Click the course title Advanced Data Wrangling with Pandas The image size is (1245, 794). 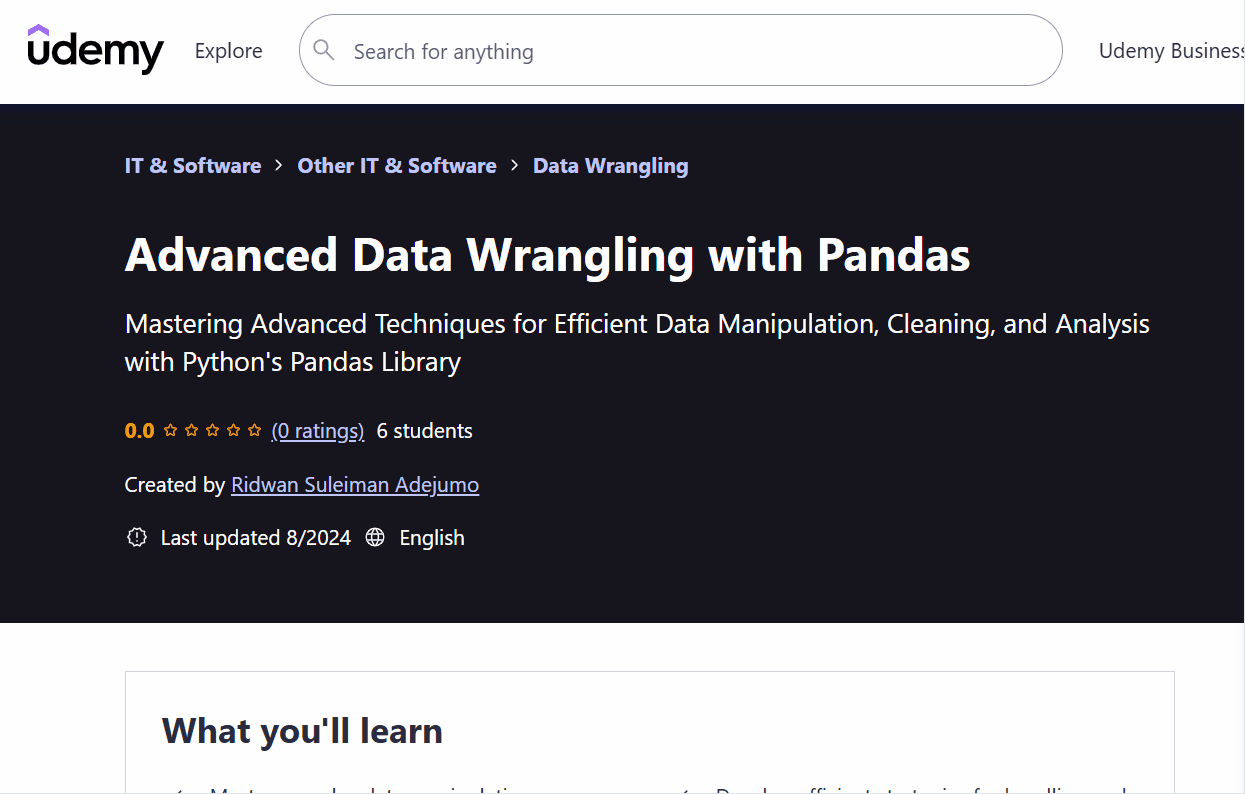click(x=548, y=255)
